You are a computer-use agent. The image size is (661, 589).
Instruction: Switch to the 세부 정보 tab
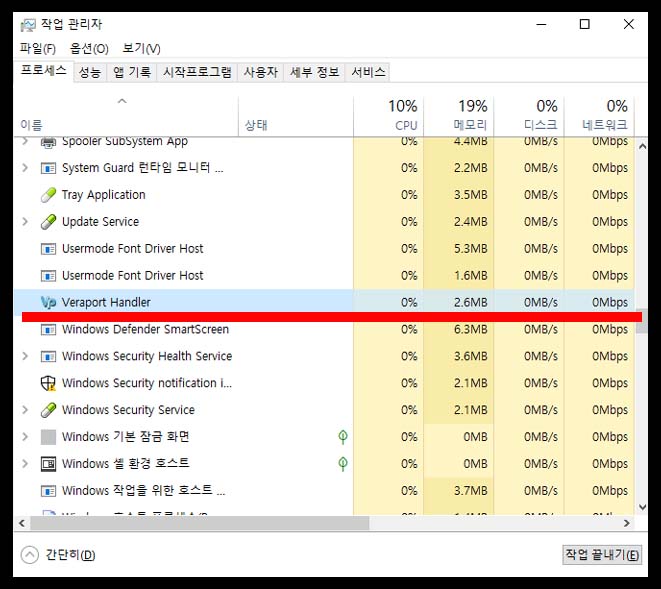[x=314, y=73]
